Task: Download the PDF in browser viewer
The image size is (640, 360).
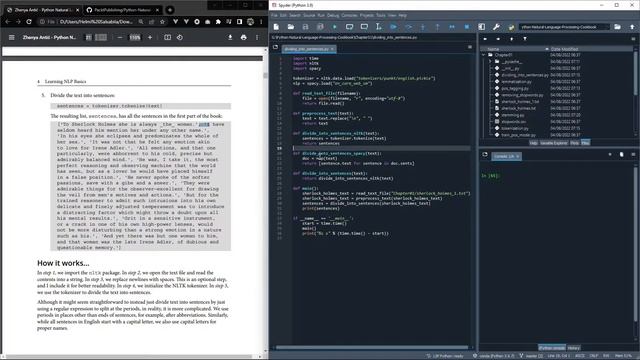Action: click(x=230, y=38)
